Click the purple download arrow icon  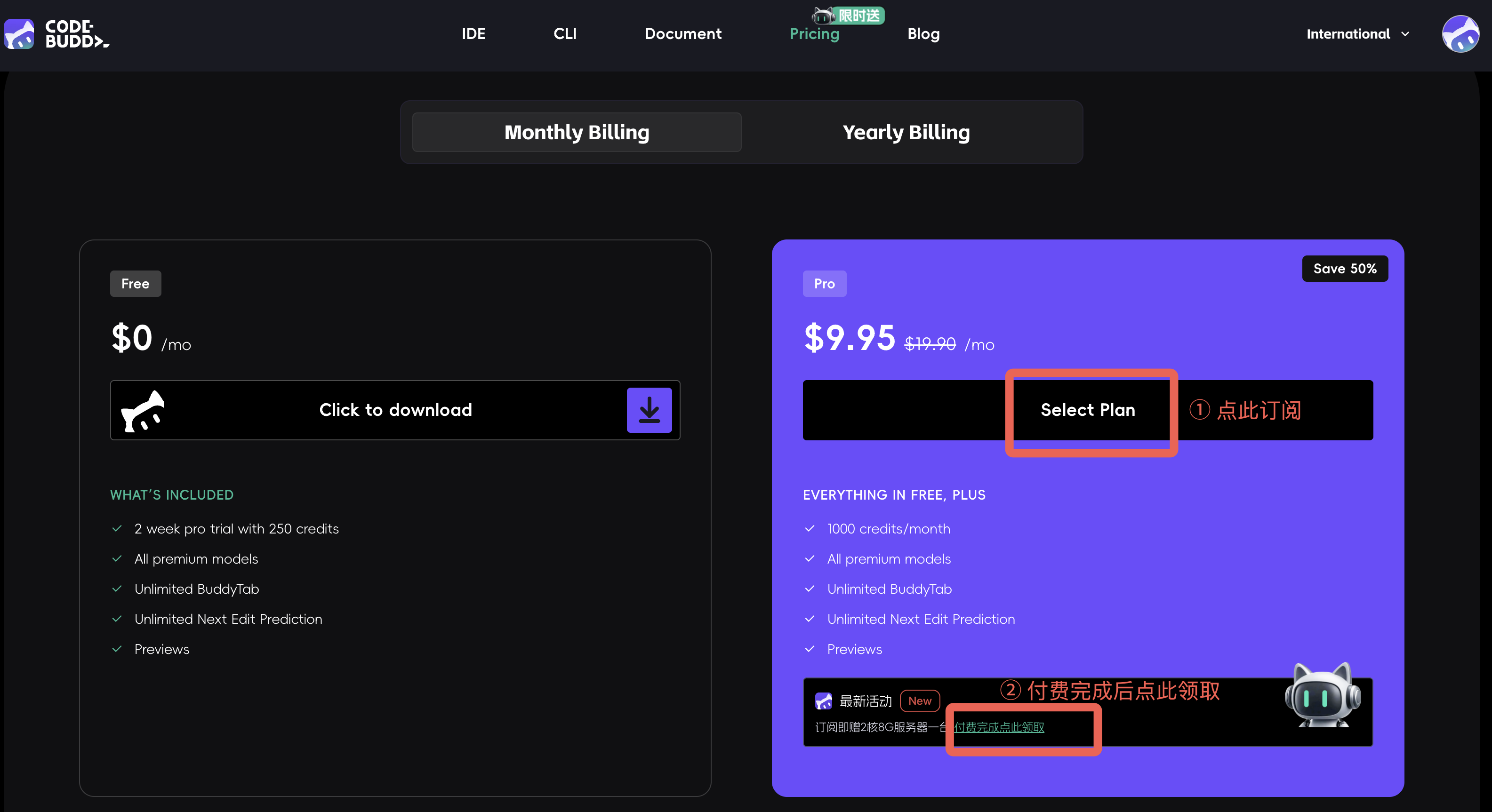pyautogui.click(x=649, y=410)
